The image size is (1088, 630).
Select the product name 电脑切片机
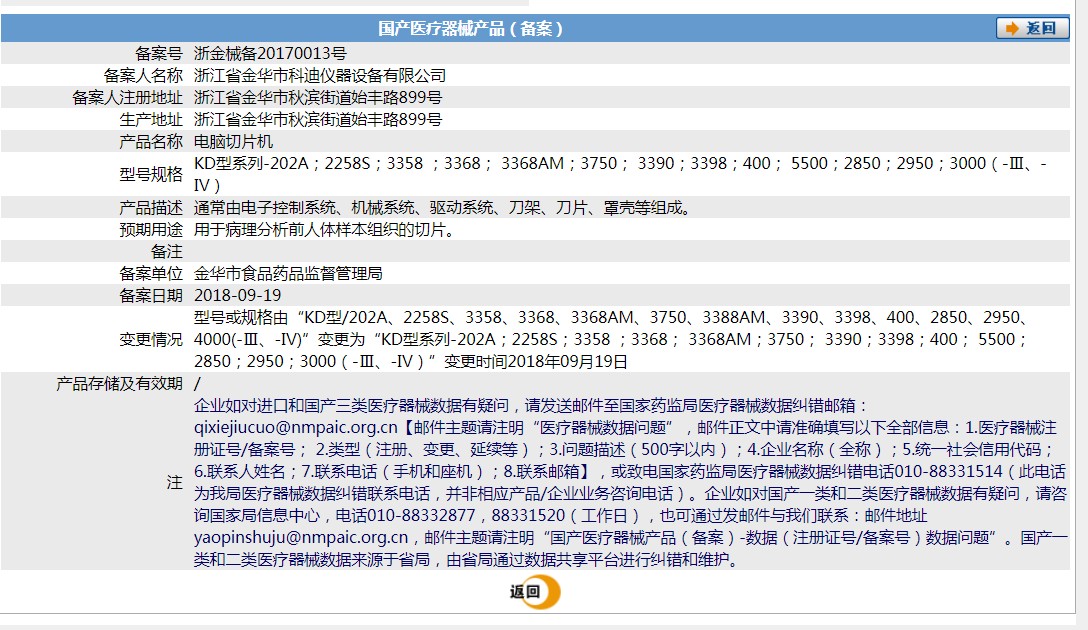pyautogui.click(x=233, y=142)
